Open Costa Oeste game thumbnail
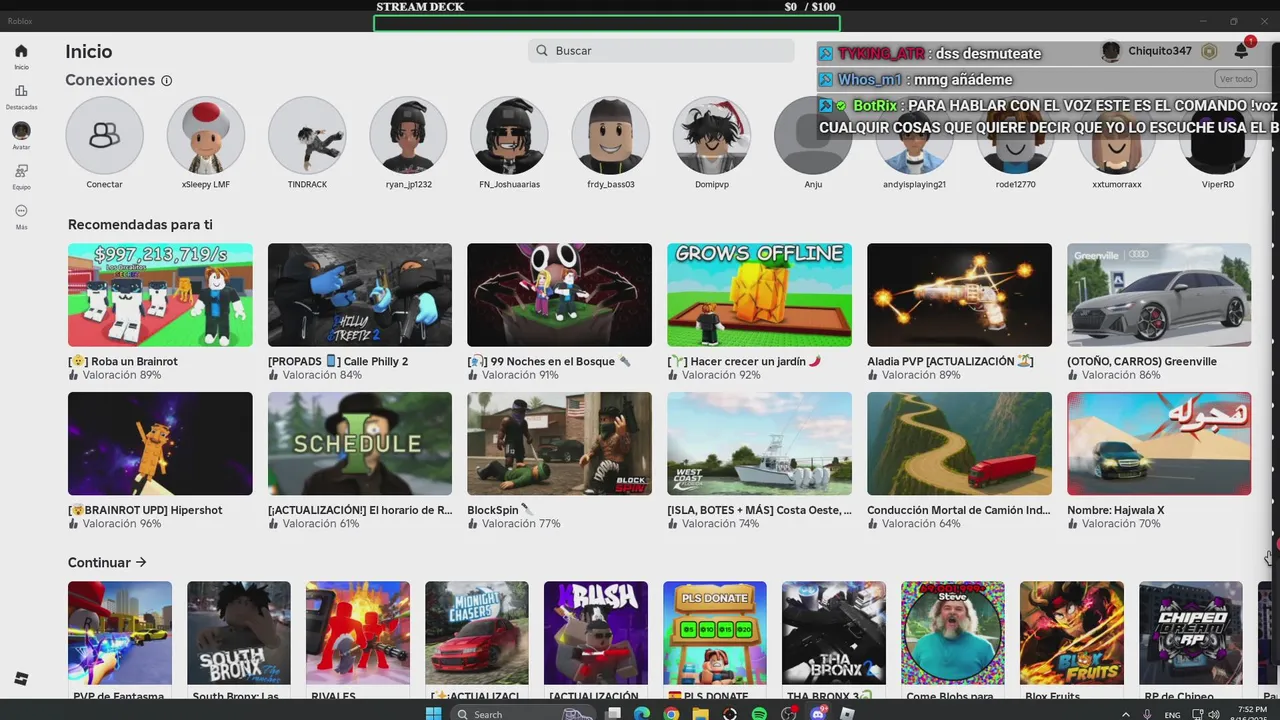1280x720 pixels. [x=759, y=443]
